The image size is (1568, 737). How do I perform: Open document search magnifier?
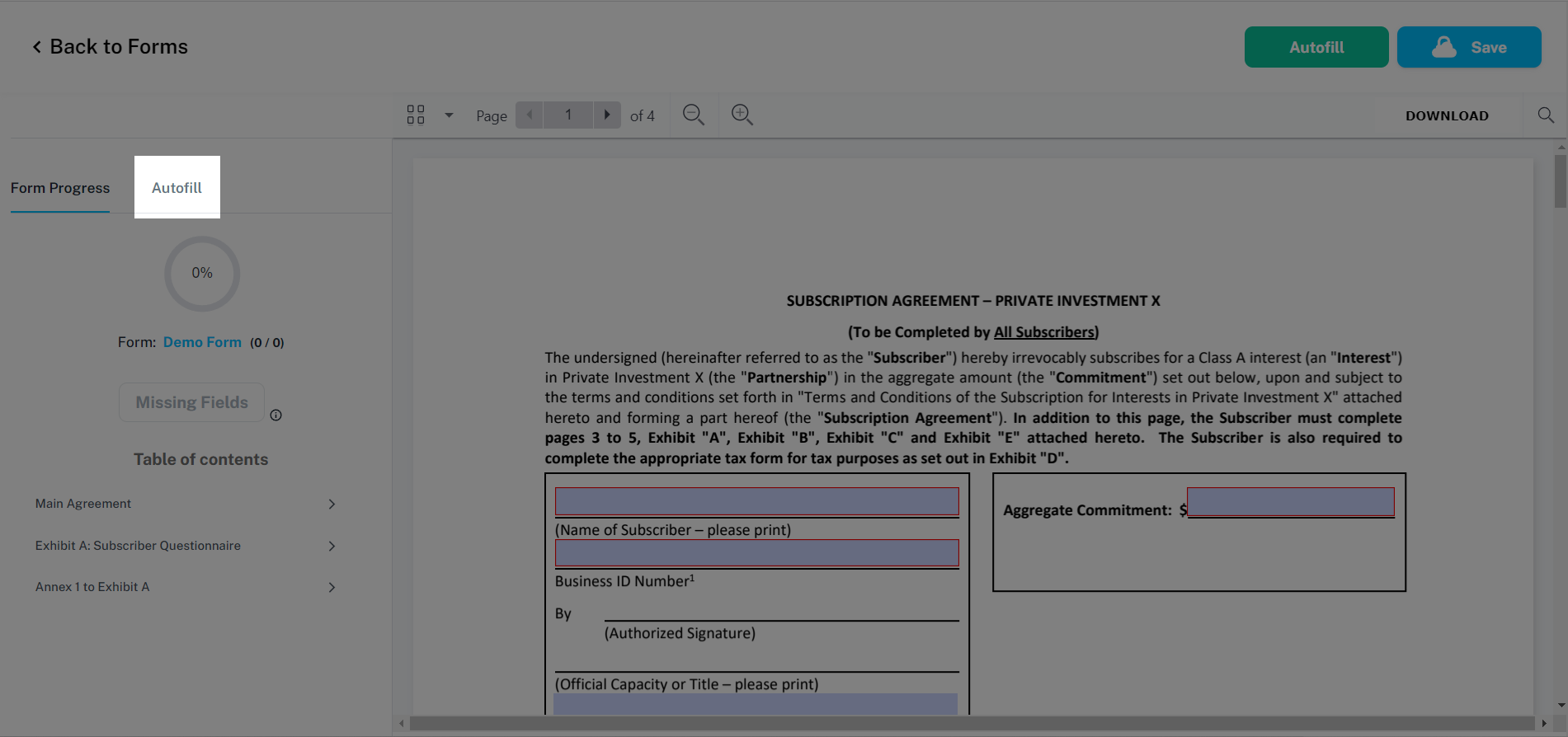[1546, 115]
